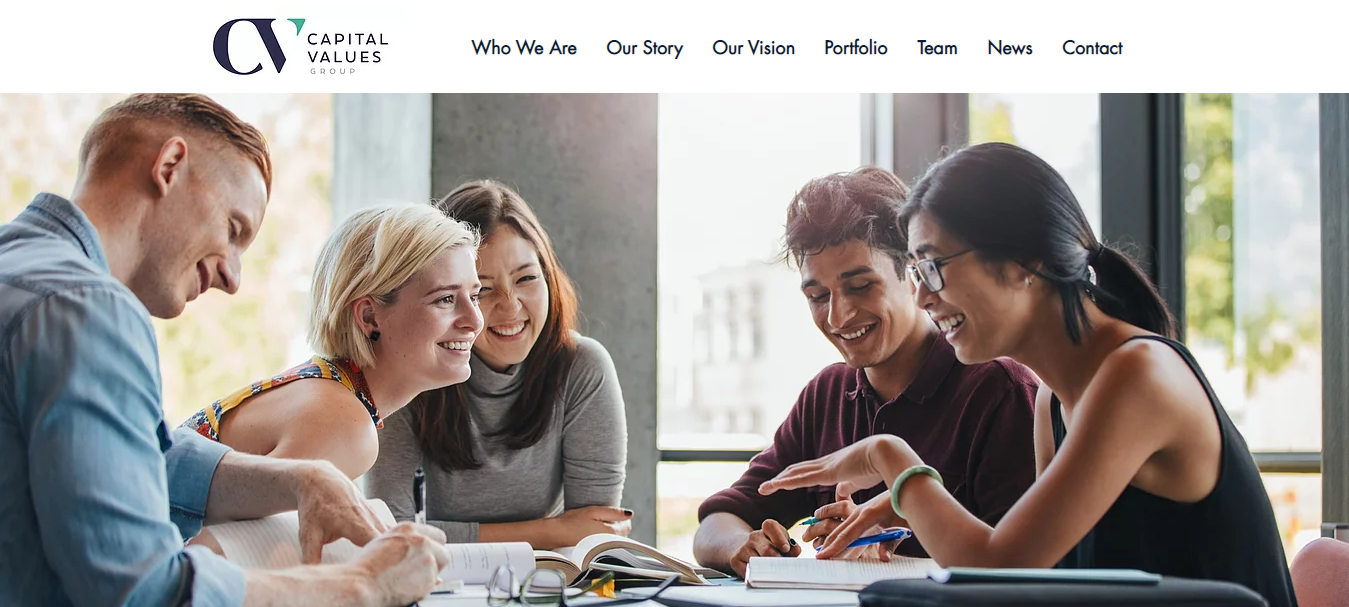Screen dimensions: 1349x607
Task: Click the green triangle accent in logo
Action: pos(296,26)
